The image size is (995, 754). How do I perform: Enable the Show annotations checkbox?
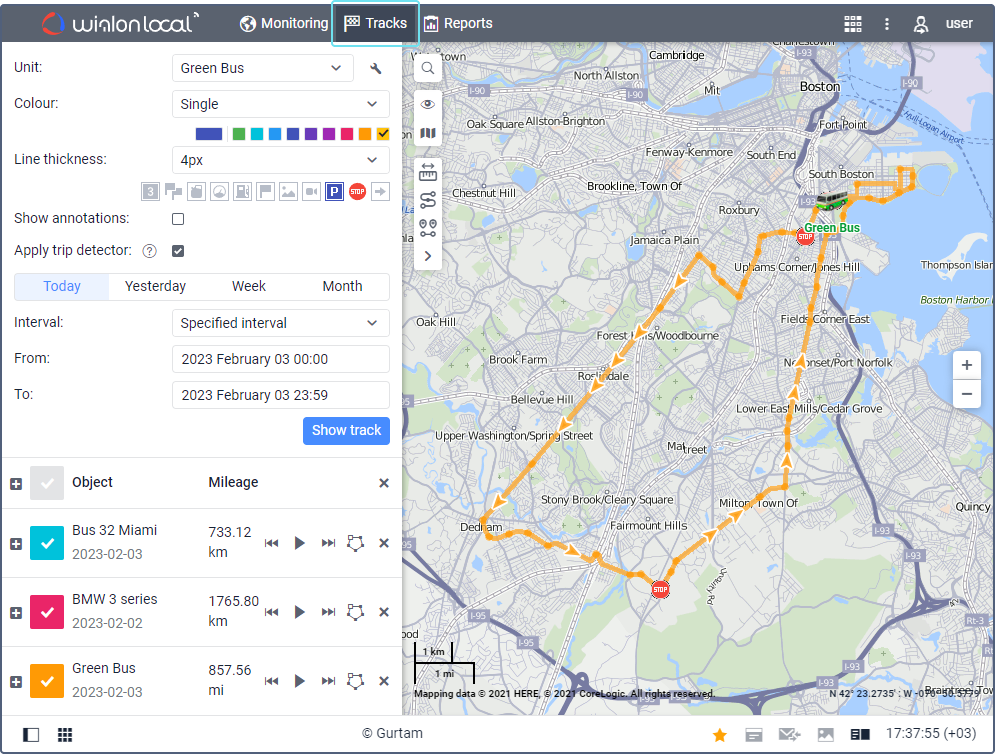(x=178, y=219)
